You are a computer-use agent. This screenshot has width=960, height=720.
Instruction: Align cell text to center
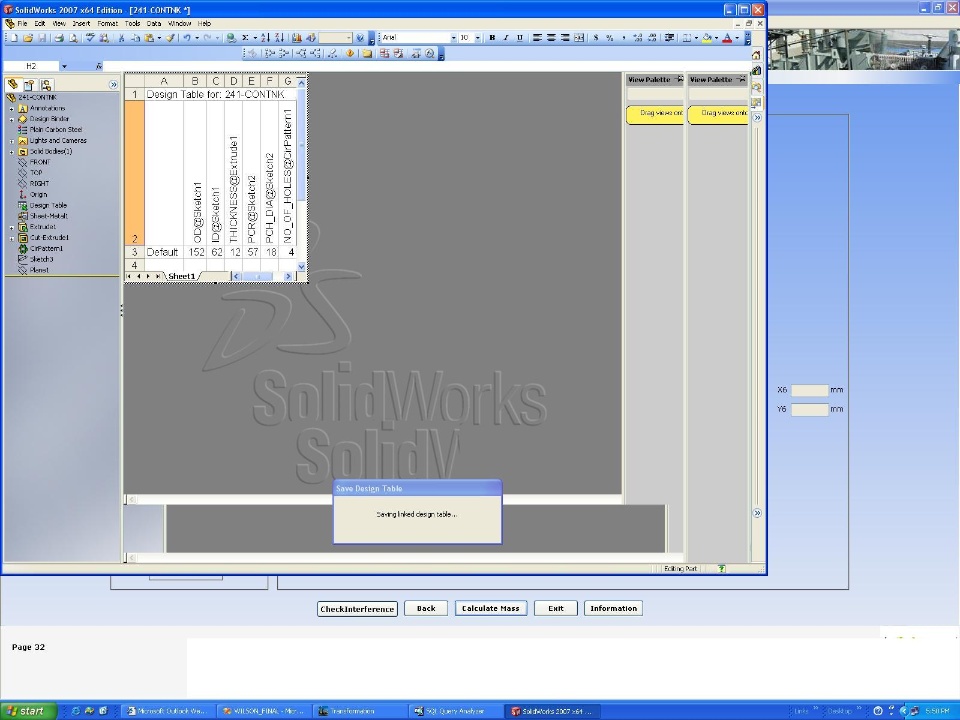551,38
